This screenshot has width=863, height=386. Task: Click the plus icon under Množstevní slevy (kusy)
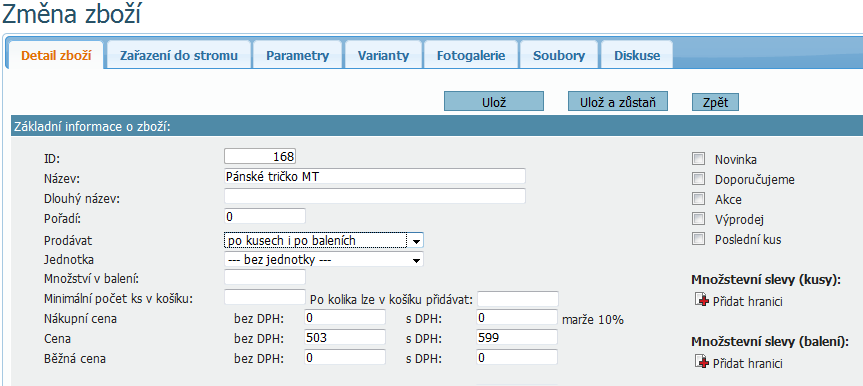(x=702, y=301)
